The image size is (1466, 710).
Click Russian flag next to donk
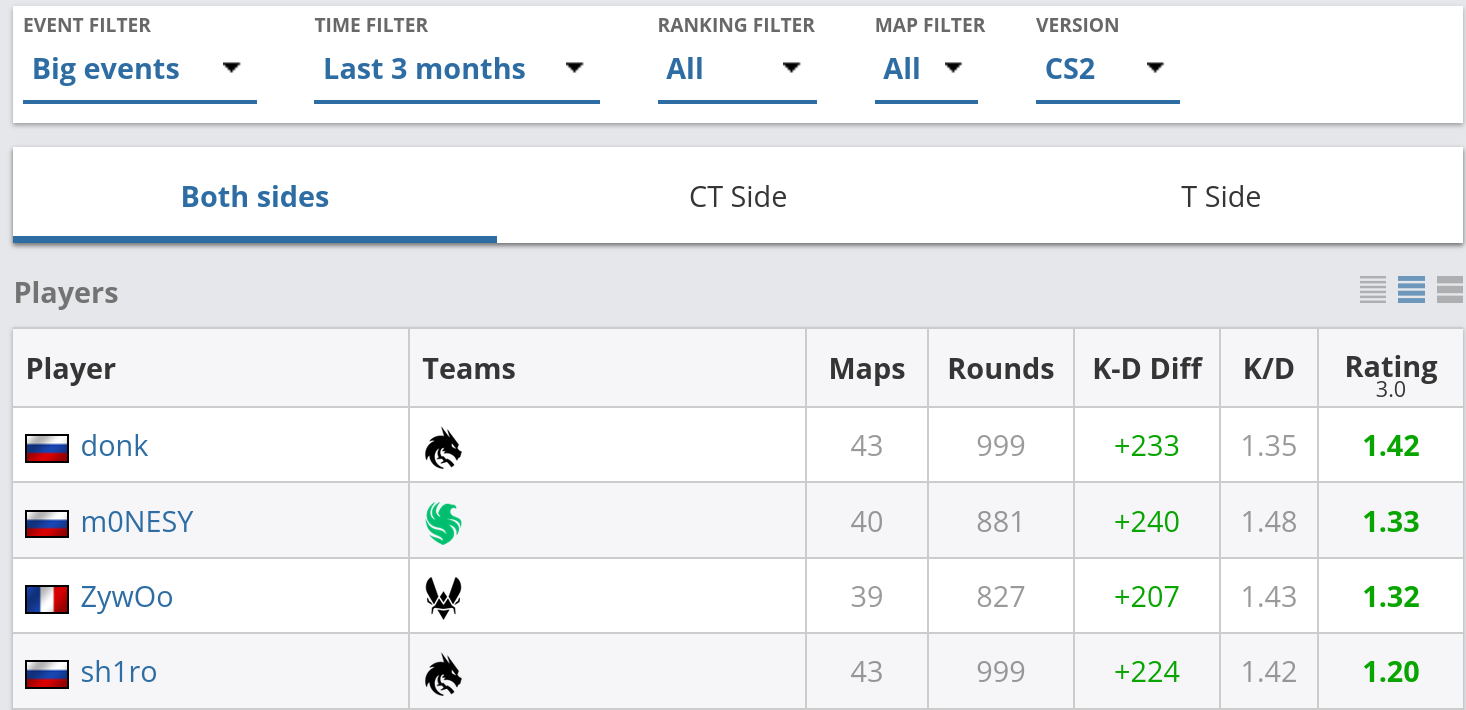[x=47, y=447]
